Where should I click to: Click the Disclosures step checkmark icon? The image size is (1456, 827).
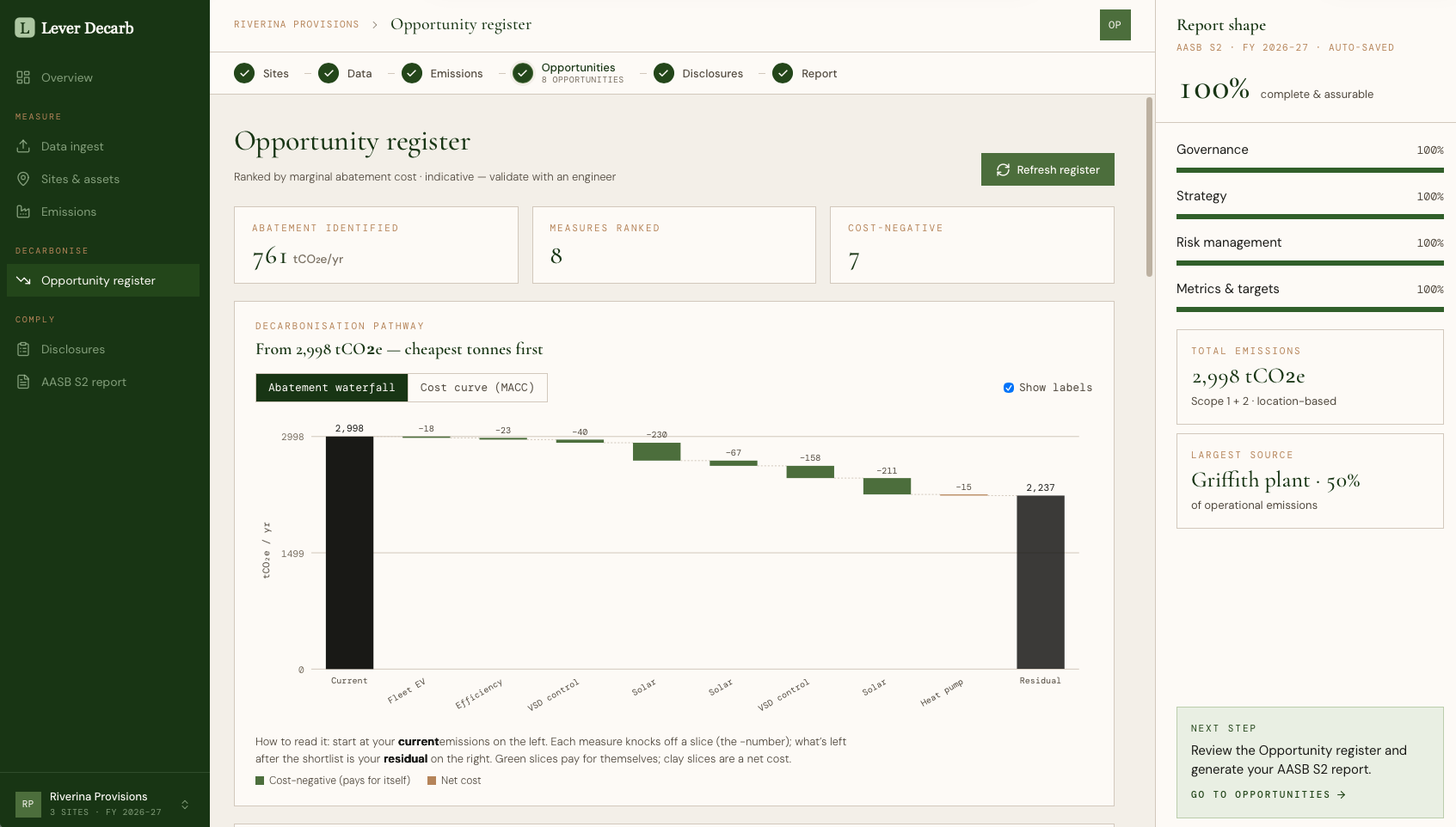(x=664, y=73)
